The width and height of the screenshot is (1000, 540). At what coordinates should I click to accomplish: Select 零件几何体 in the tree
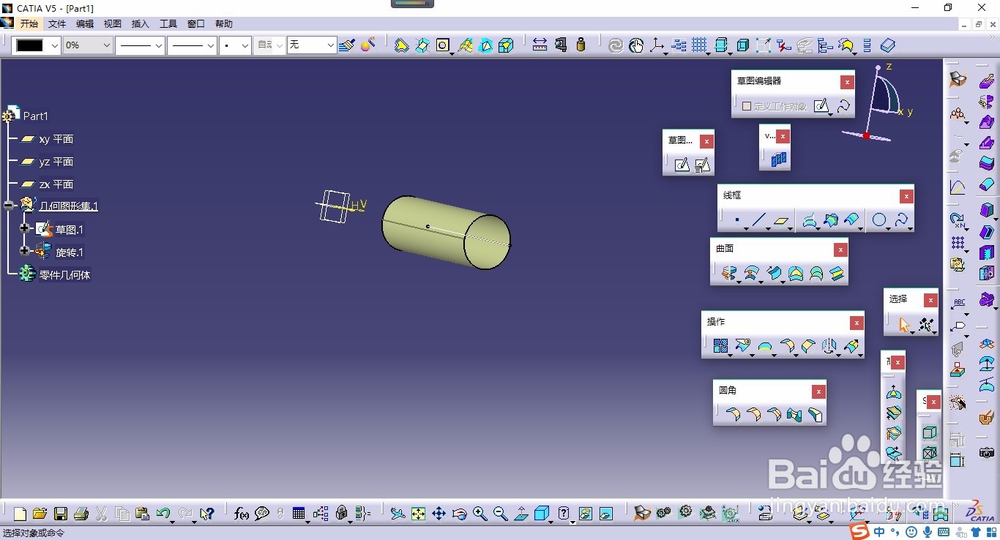64,275
